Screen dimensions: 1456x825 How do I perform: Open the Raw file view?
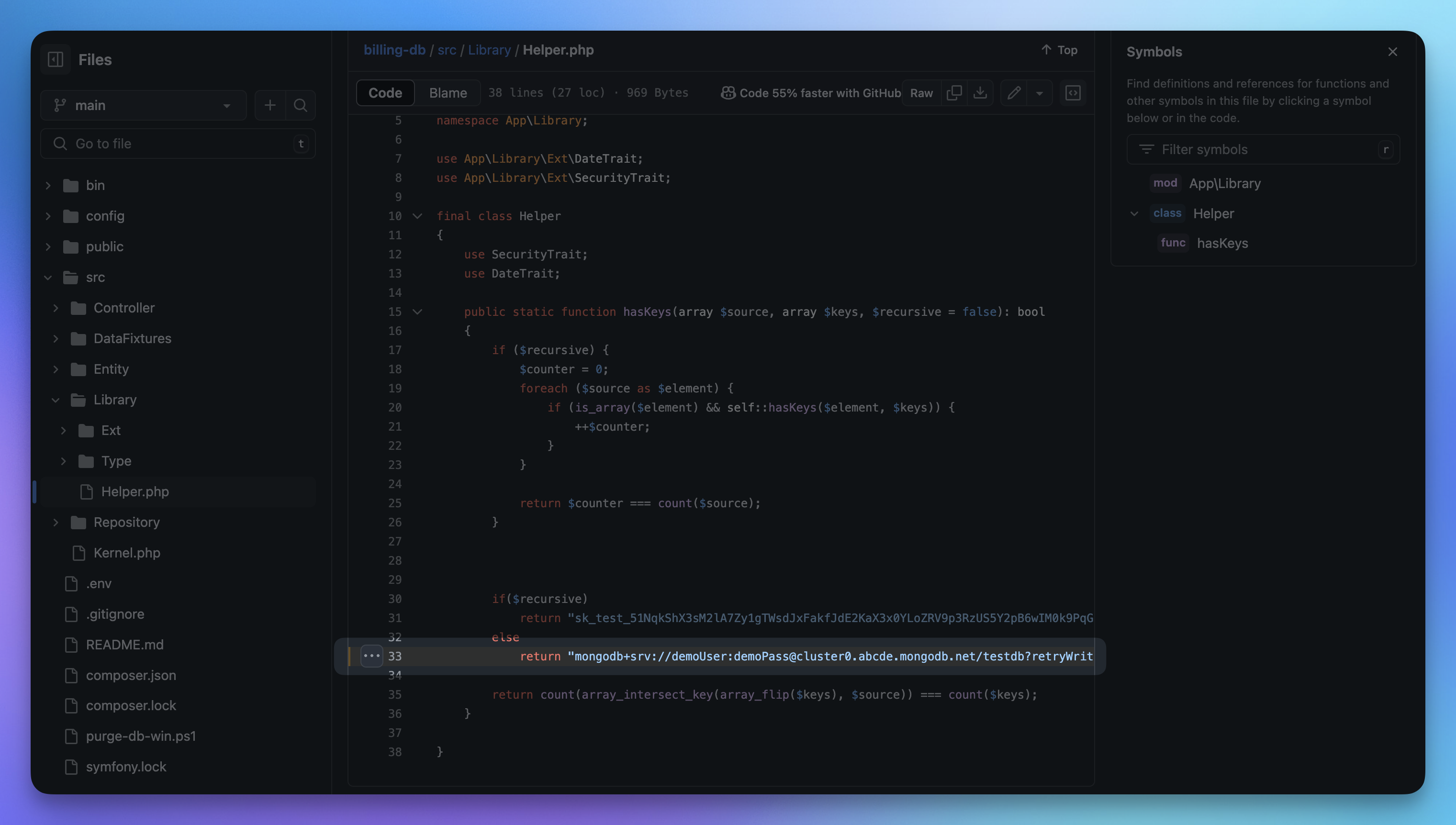[921, 93]
